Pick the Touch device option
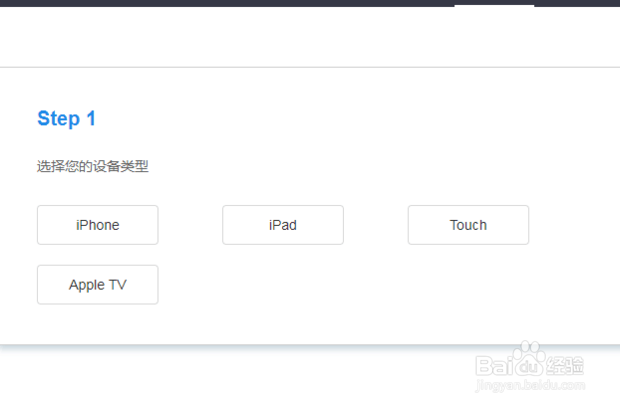Viewport: 620px width, 407px height. [x=468, y=225]
